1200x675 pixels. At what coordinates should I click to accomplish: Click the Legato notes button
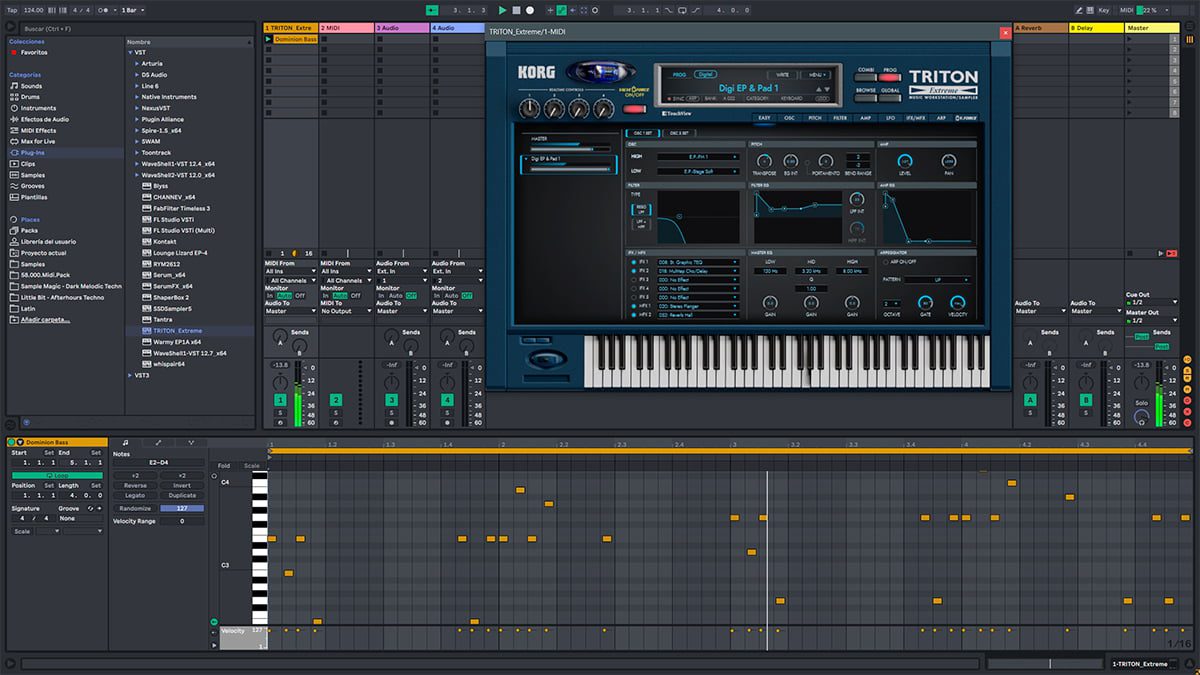click(135, 495)
